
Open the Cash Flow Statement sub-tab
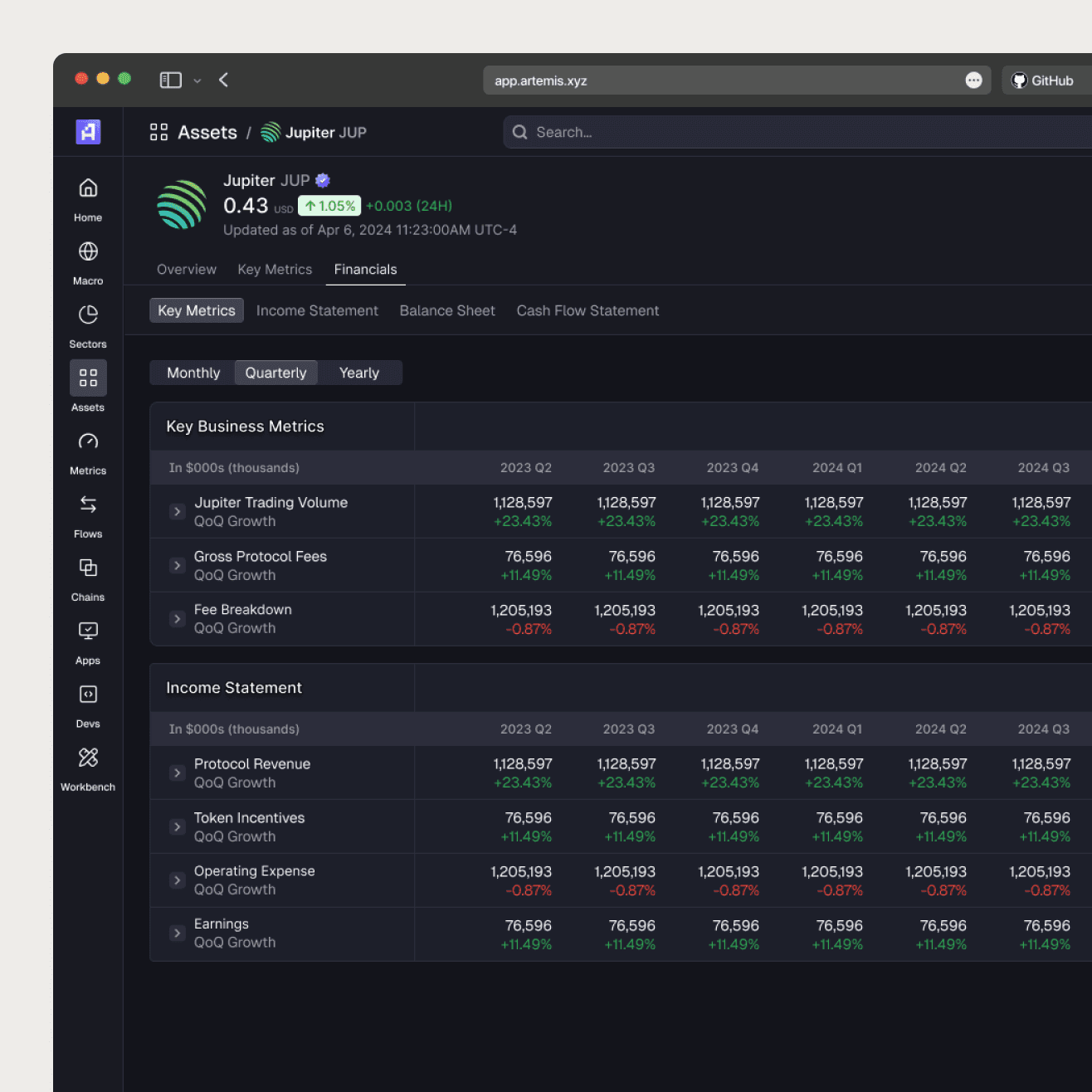tap(588, 310)
